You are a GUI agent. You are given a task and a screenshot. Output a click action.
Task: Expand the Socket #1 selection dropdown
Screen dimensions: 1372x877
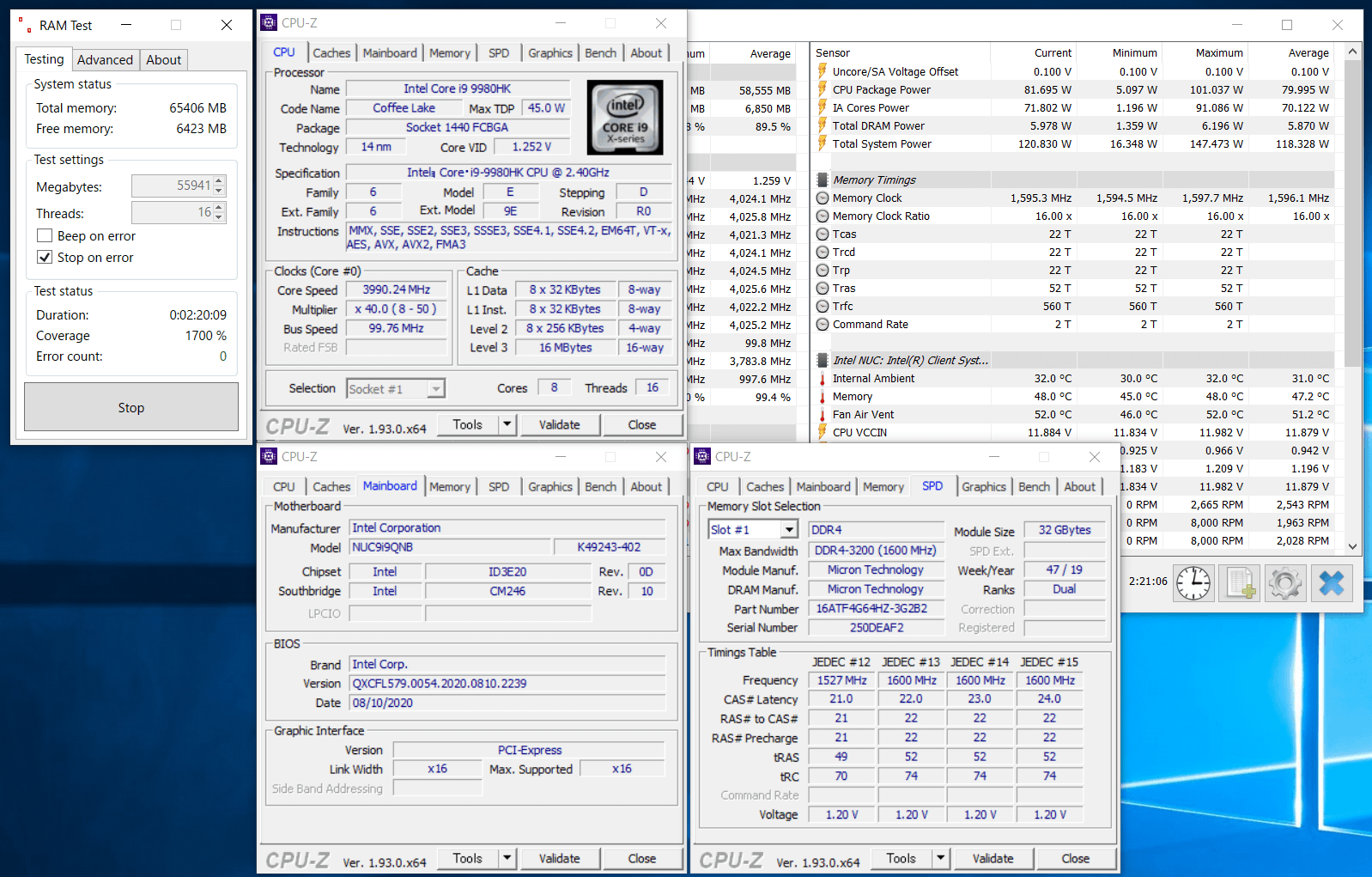pos(436,389)
